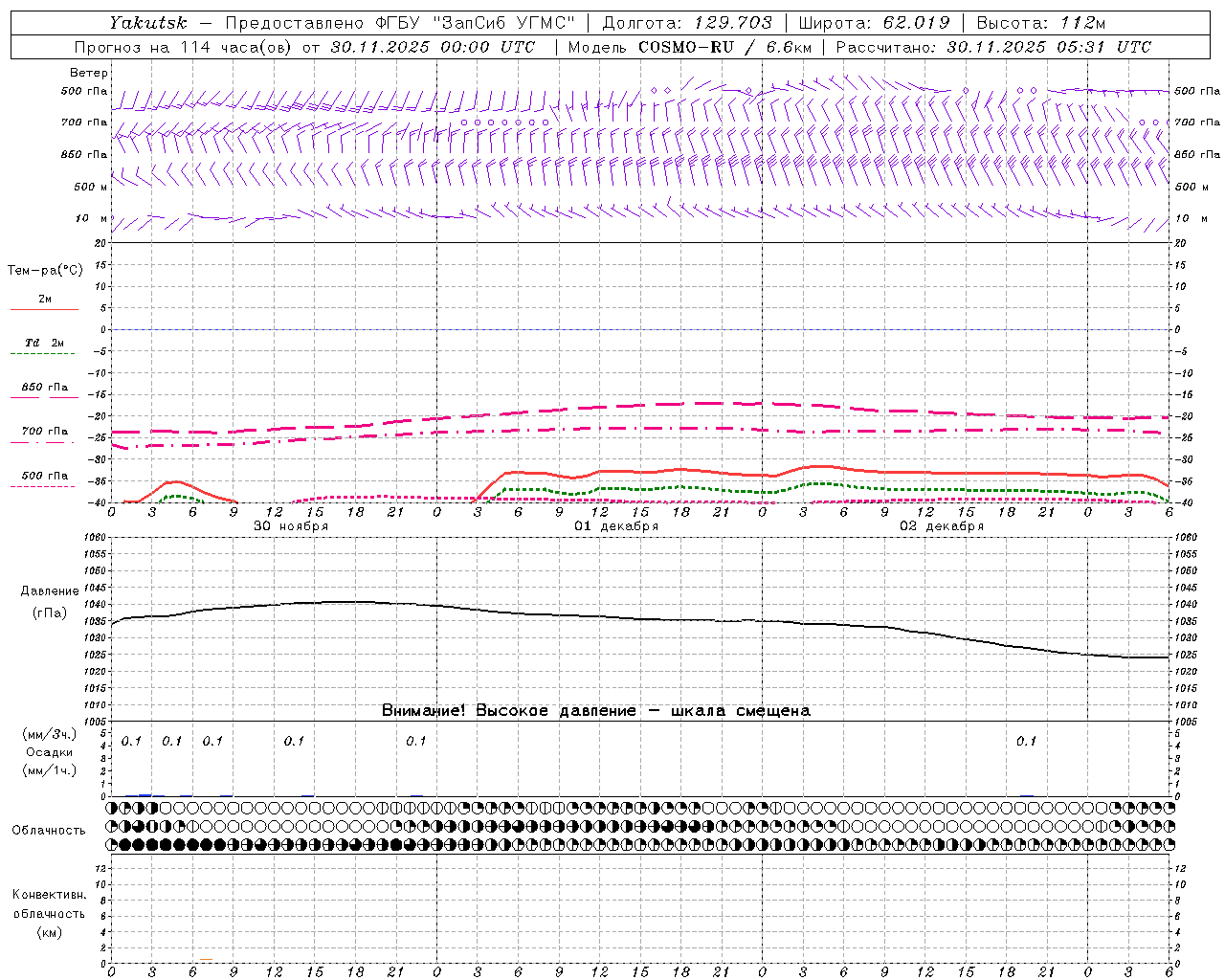Viewport: 1225px width, 980px height.
Task: Click the 'Рассчитано: 30.11.2025 05:31 UTC' text
Action: 993,47
